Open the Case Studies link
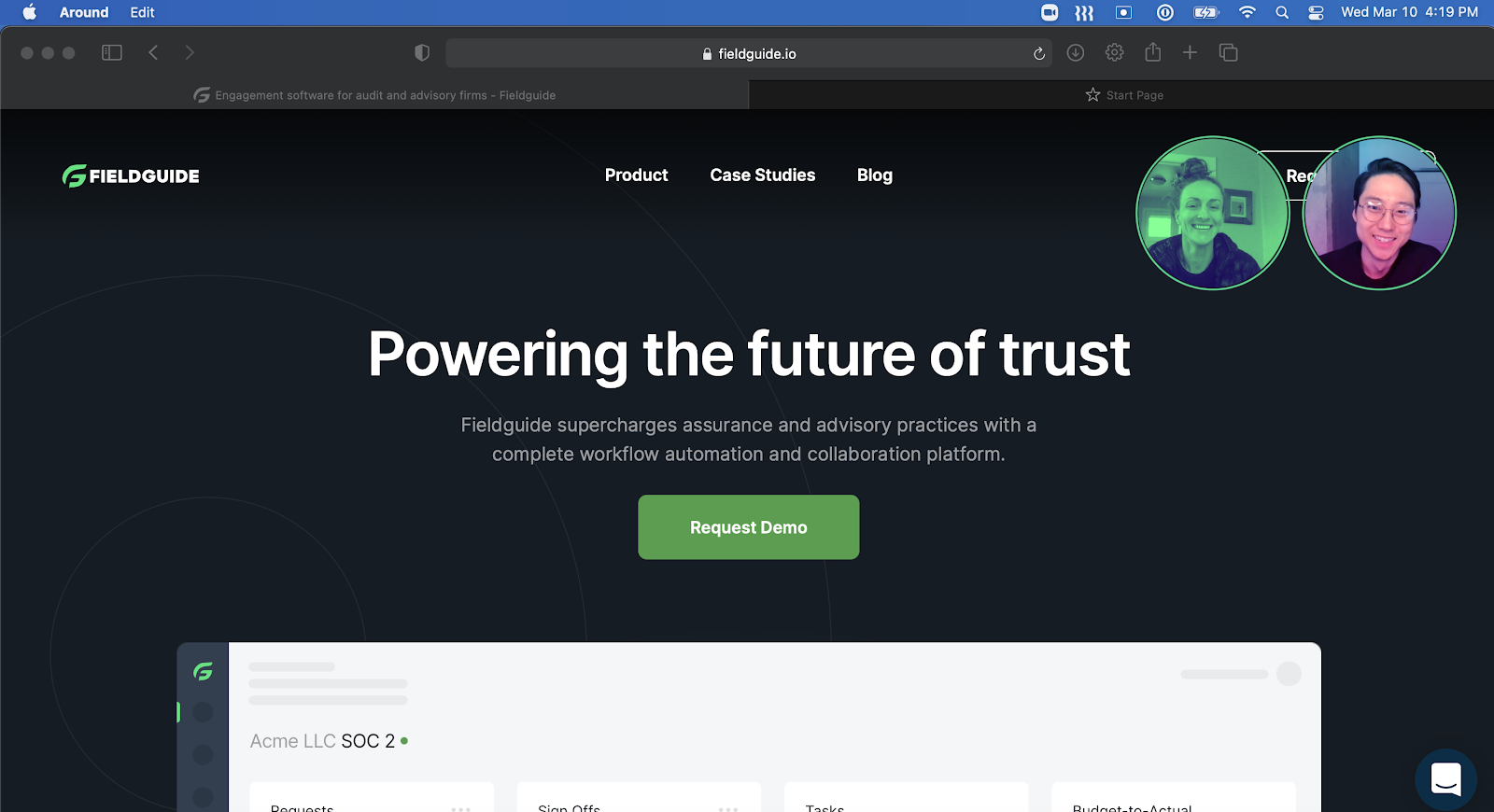 [762, 175]
